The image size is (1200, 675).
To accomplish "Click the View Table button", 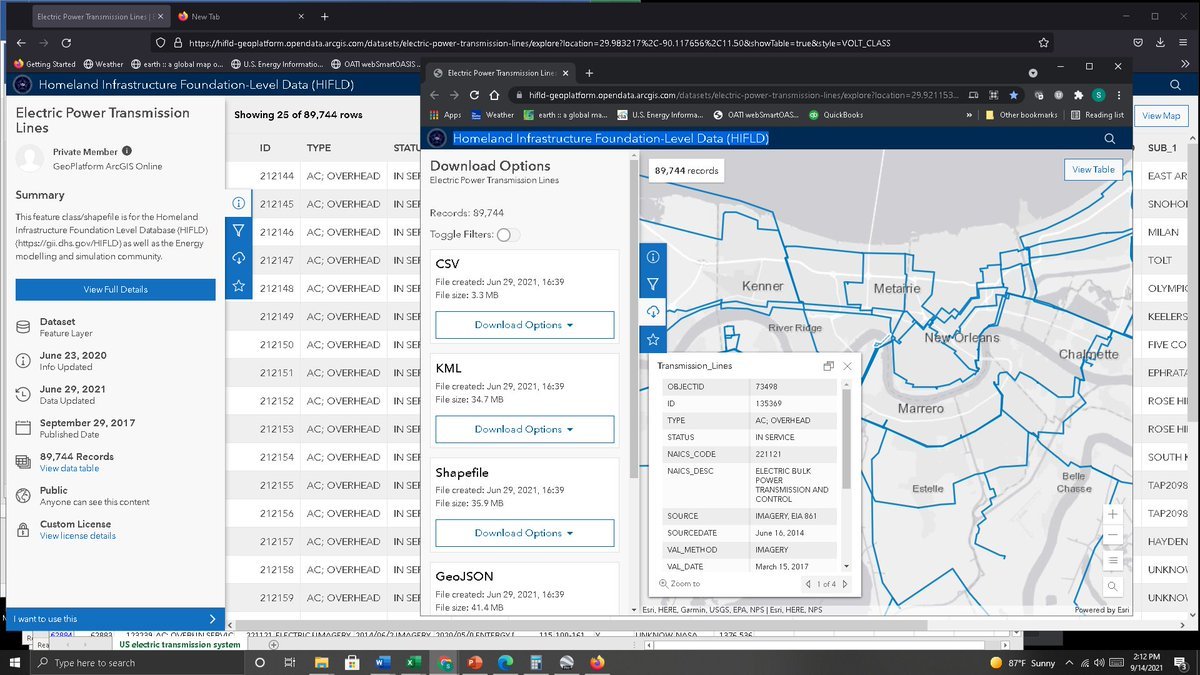I will pos(1093,170).
